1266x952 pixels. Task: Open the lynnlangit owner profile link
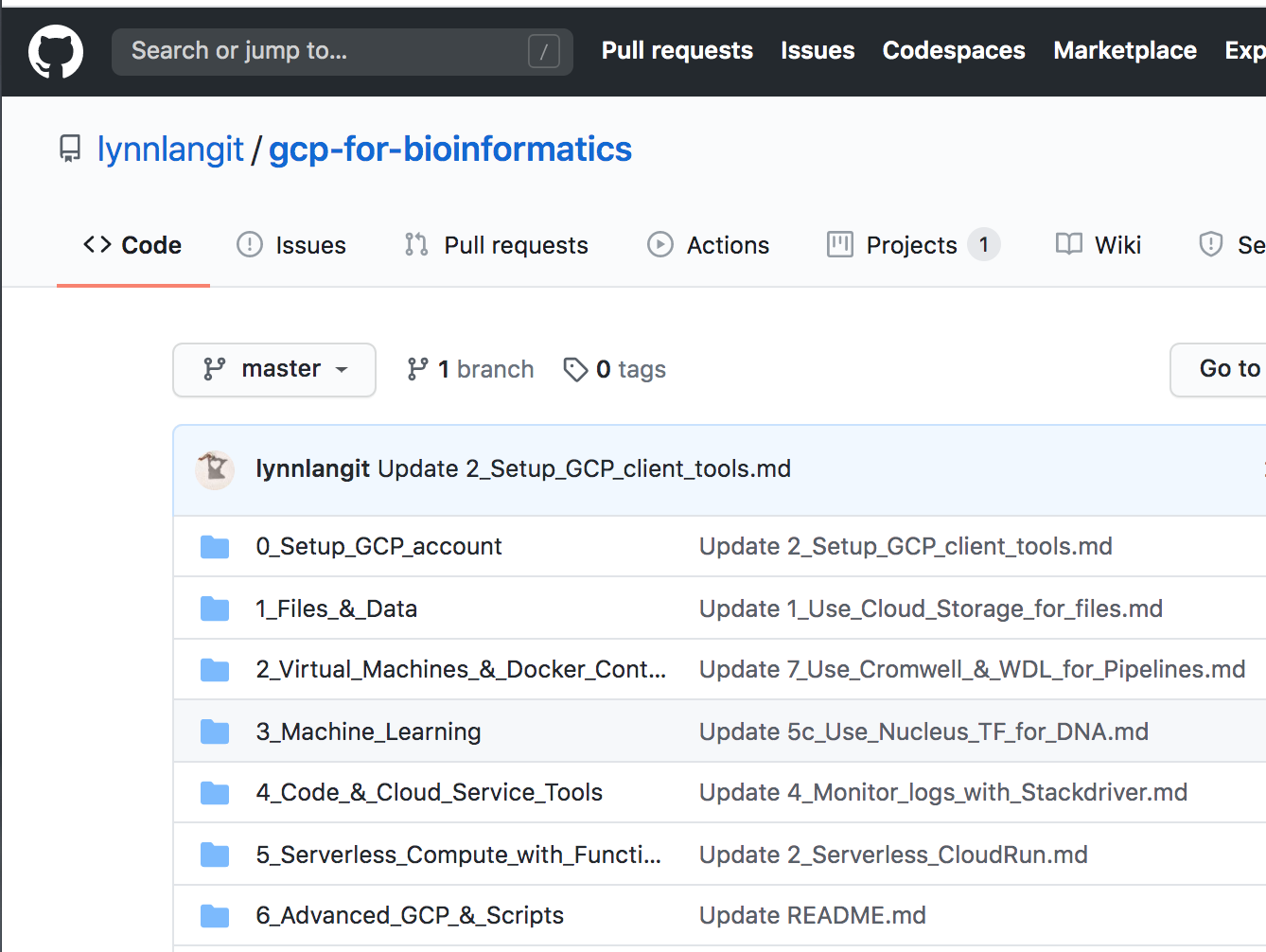170,149
